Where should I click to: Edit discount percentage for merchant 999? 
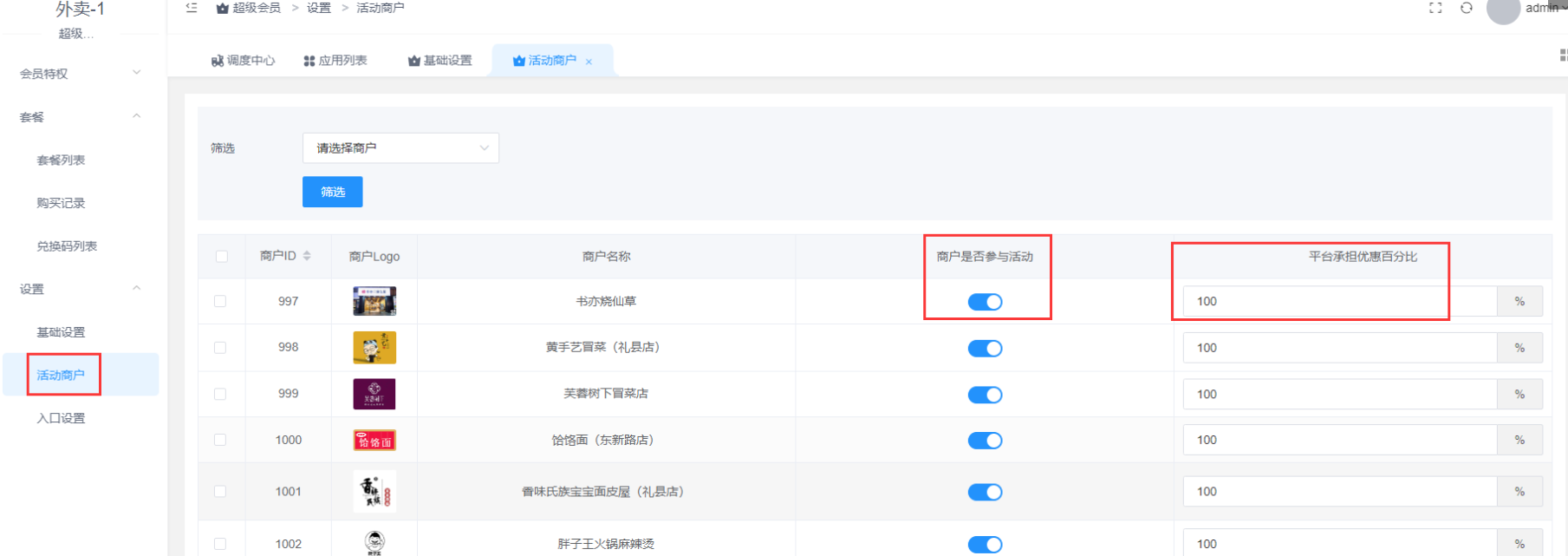pyautogui.click(x=1340, y=394)
